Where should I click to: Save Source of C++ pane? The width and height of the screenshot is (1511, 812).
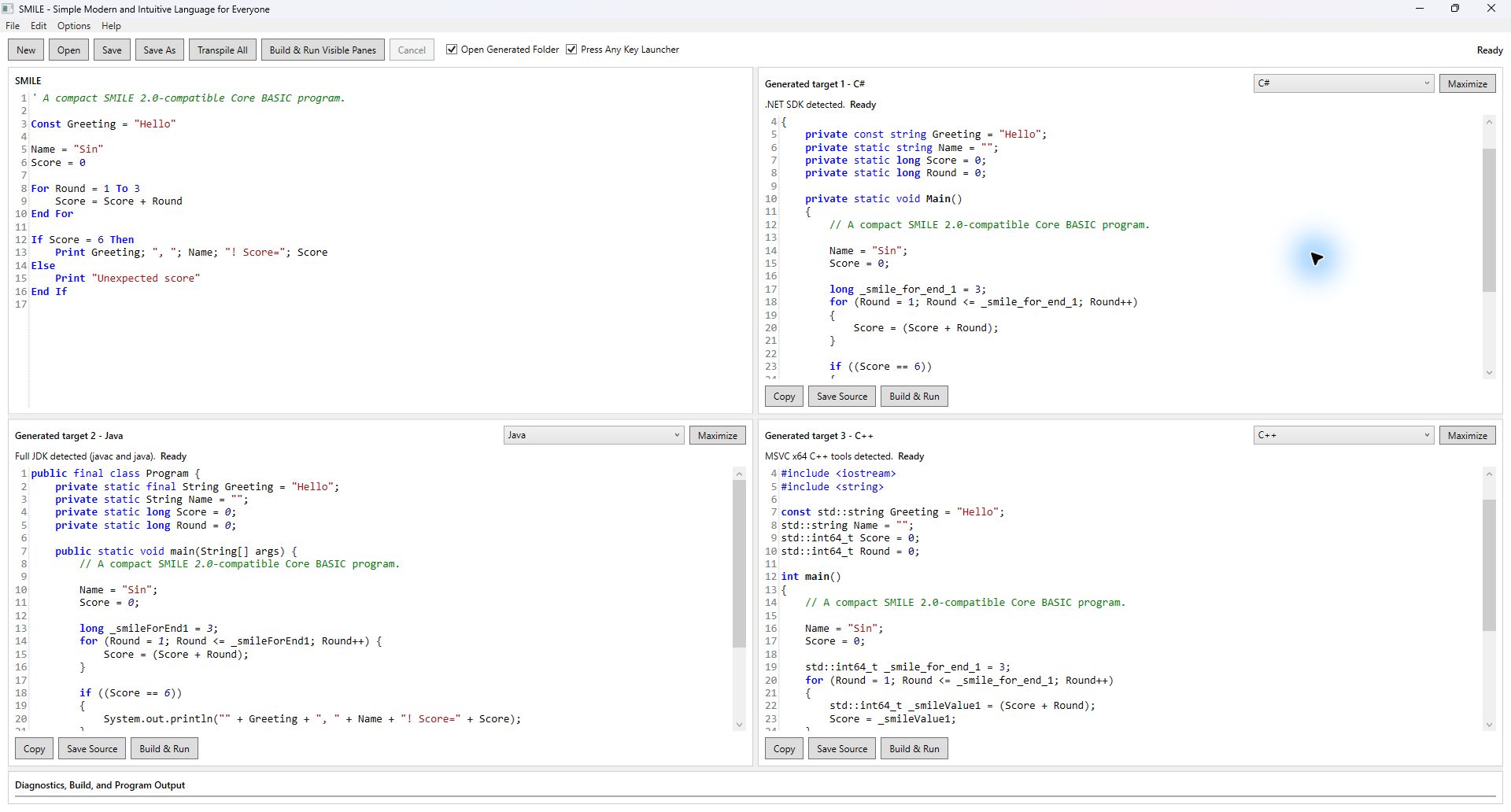(x=842, y=749)
